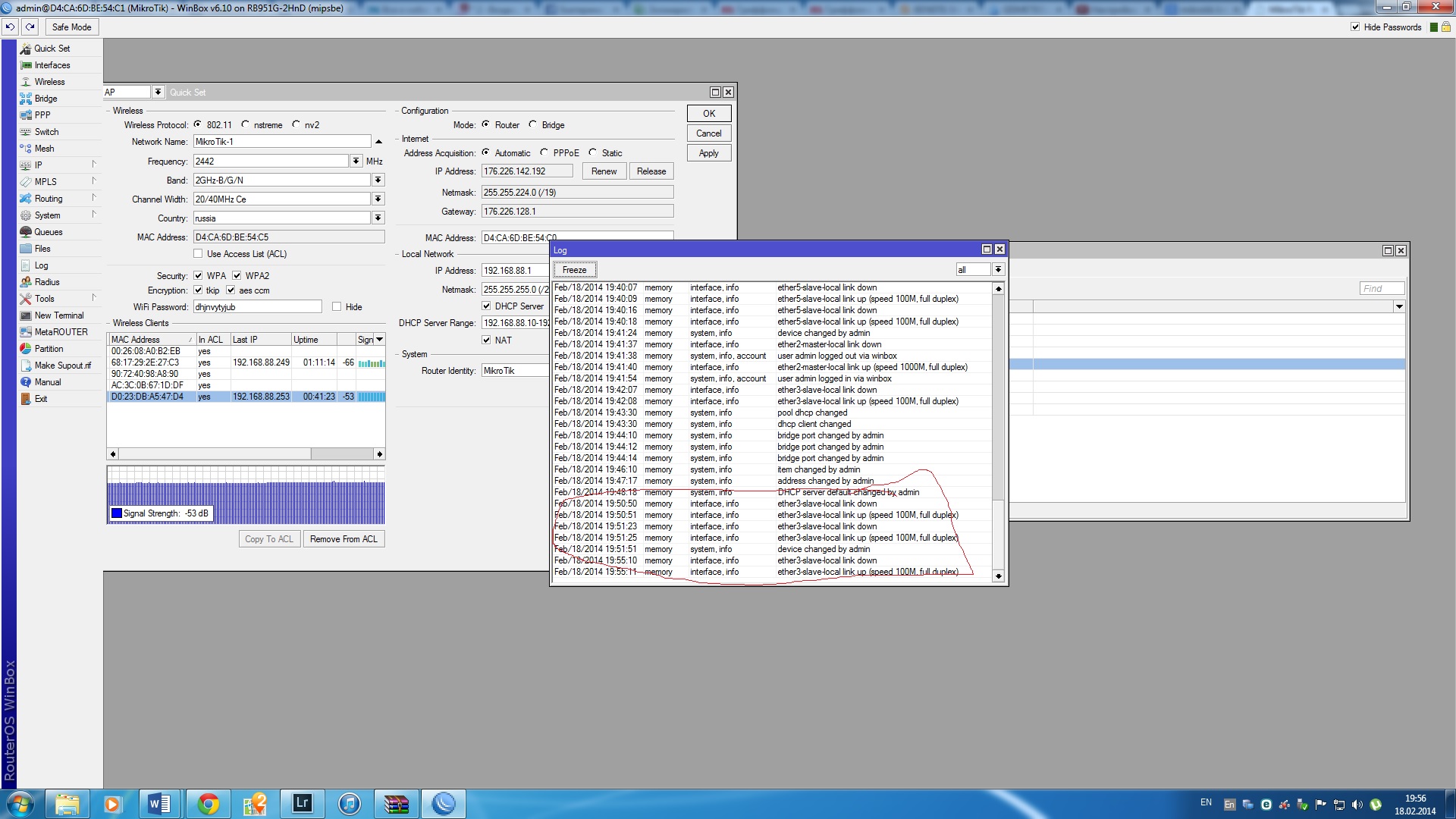Select PPPoE address acquisition
The width and height of the screenshot is (1456, 819).
coord(544,152)
